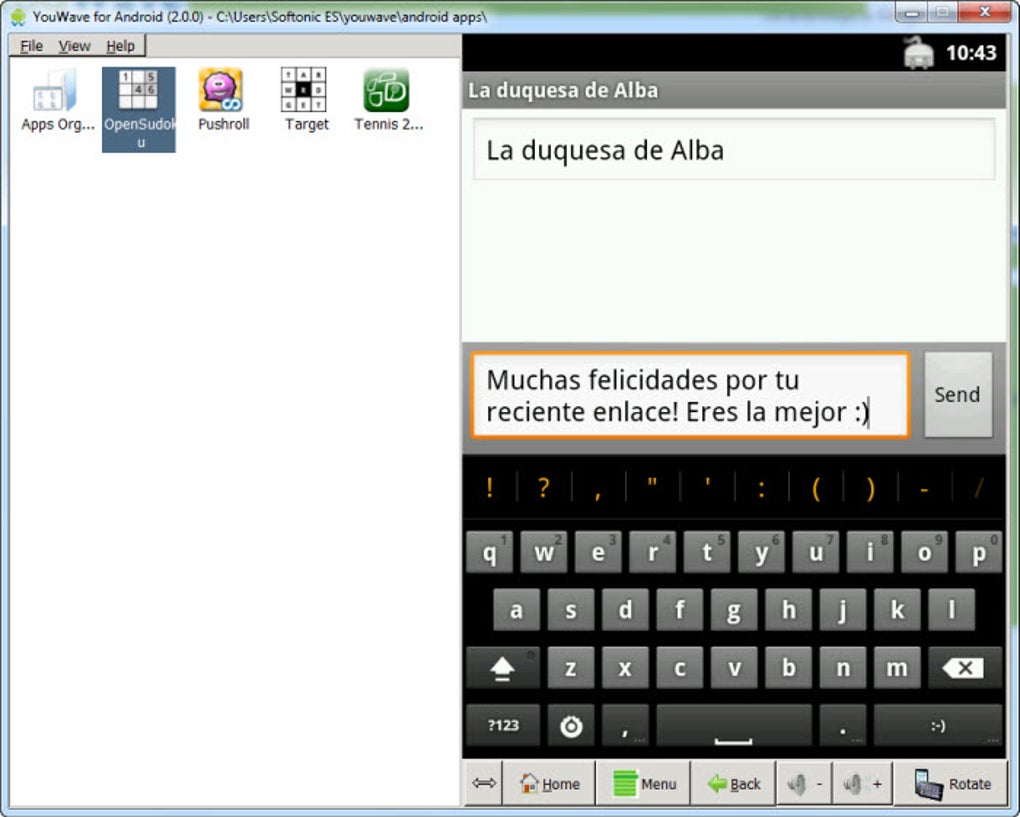
Task: Tap the backspace key on keyboard
Action: (x=964, y=667)
